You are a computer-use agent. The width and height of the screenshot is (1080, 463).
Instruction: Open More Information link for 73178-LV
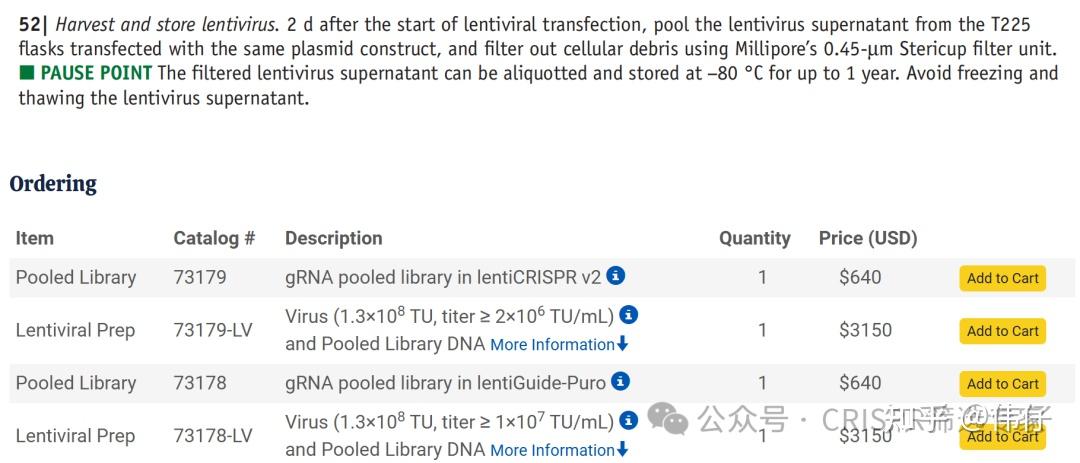[552, 451]
